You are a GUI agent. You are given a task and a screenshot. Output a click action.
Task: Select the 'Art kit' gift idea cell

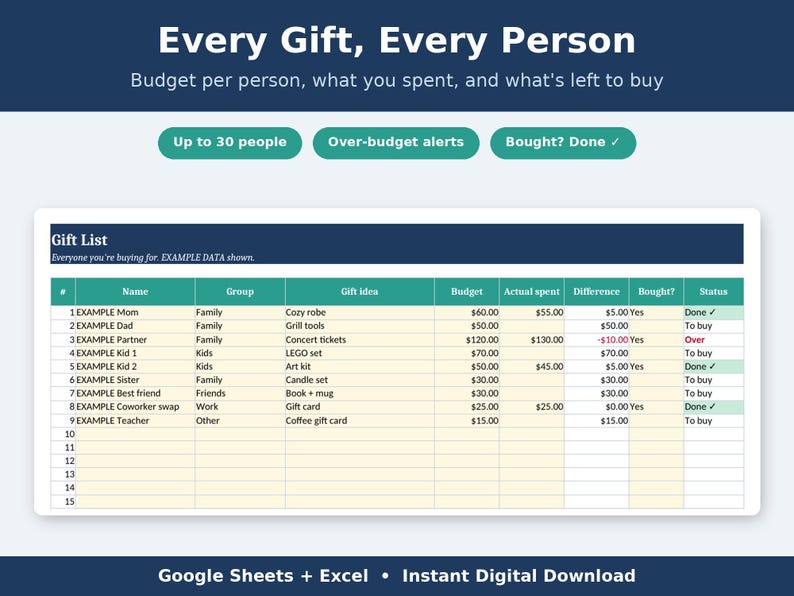(x=360, y=367)
